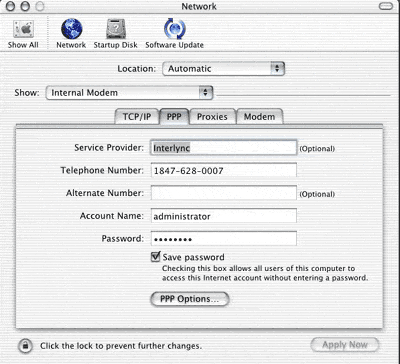This screenshot has width=400, height=364.
Task: Click the red close button of Network window
Action: click(x=10, y=7)
